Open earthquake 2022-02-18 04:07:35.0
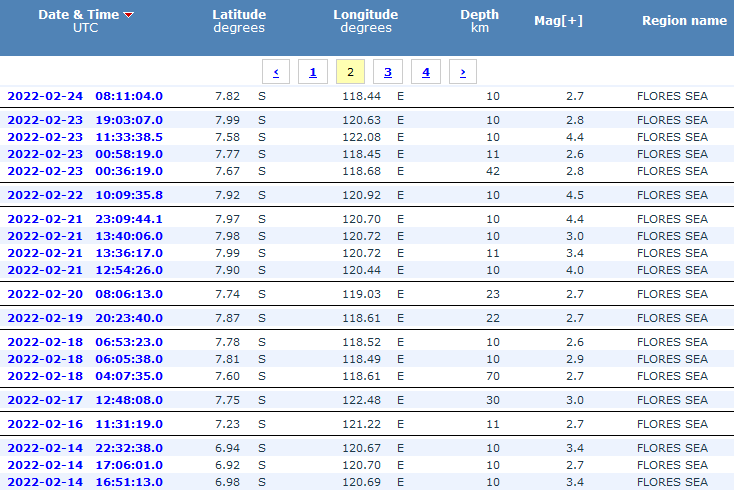734x490 pixels. coord(85,376)
